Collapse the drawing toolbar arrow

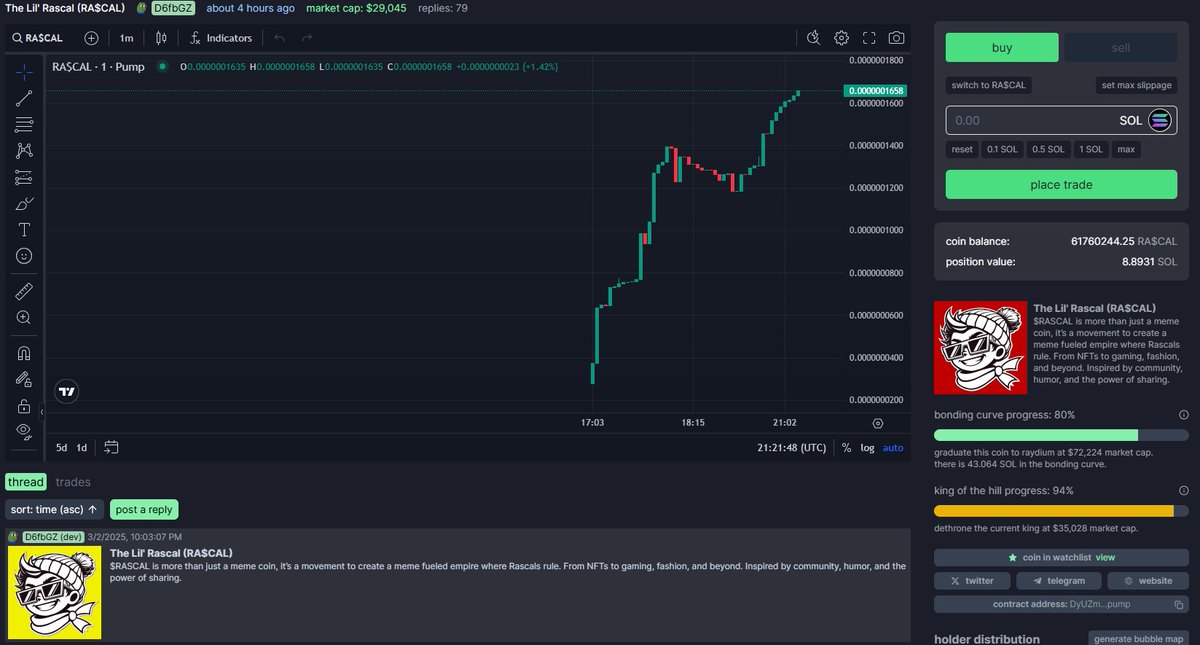pos(42,411)
